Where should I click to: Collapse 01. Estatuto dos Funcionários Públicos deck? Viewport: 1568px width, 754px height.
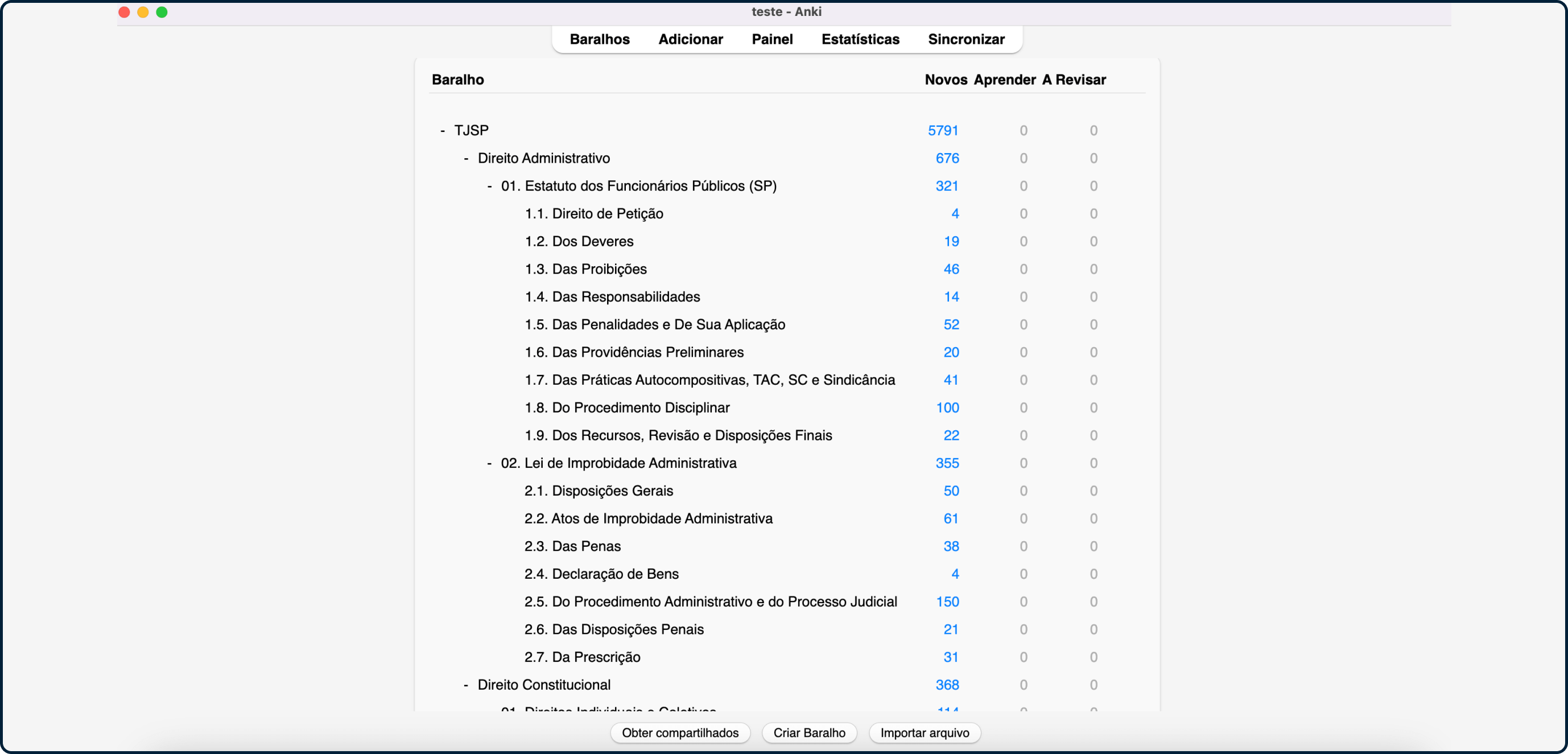pos(489,186)
